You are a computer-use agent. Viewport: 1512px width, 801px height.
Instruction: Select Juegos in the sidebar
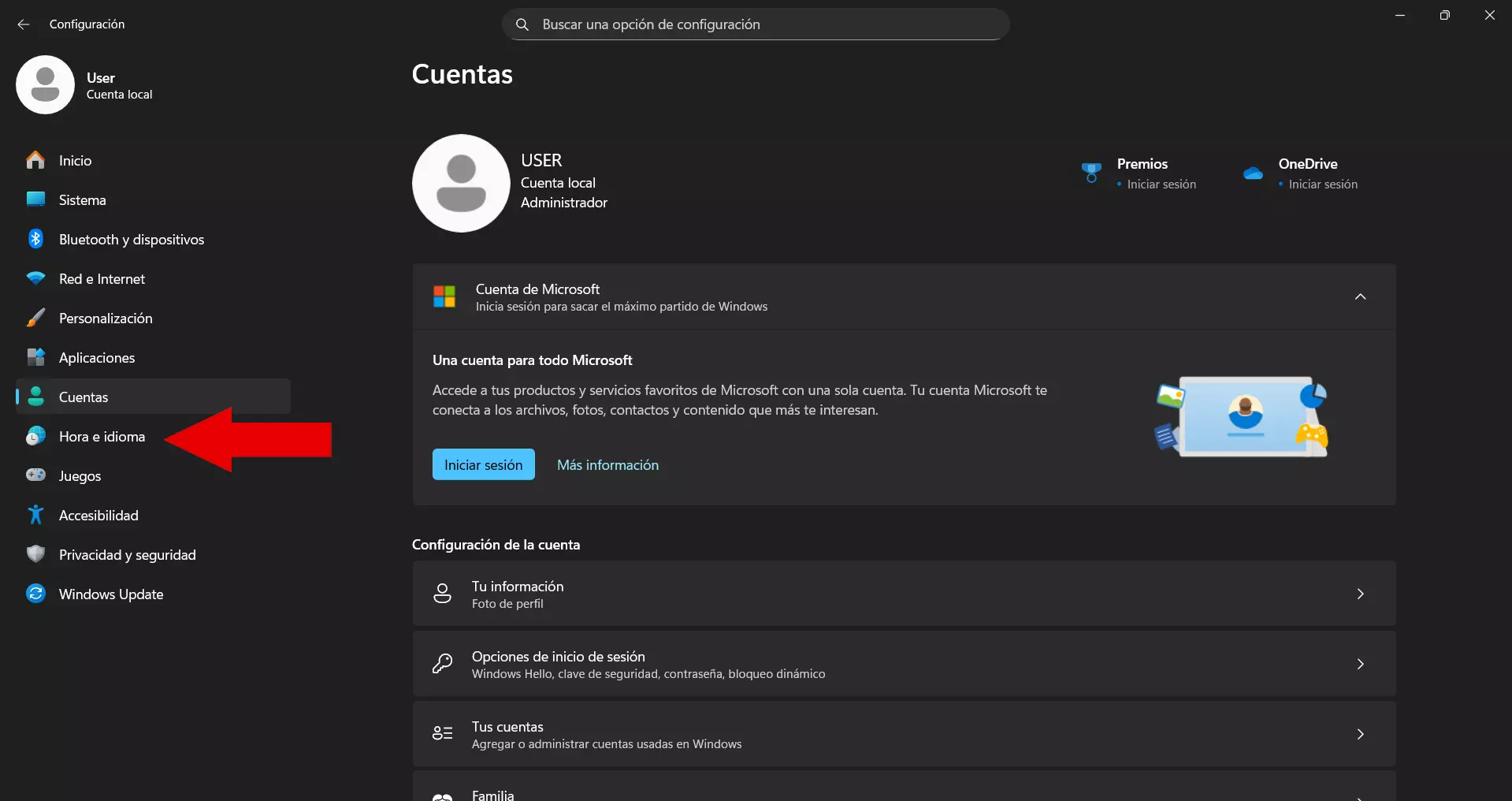(x=80, y=475)
